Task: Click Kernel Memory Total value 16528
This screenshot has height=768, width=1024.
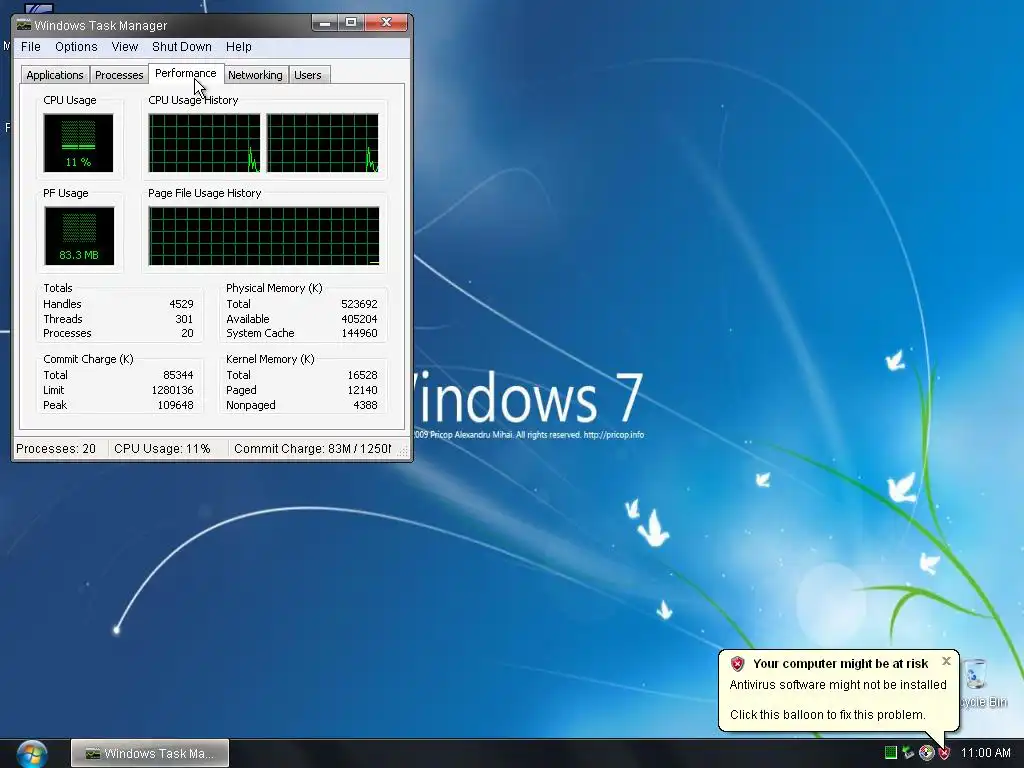Action: point(362,375)
